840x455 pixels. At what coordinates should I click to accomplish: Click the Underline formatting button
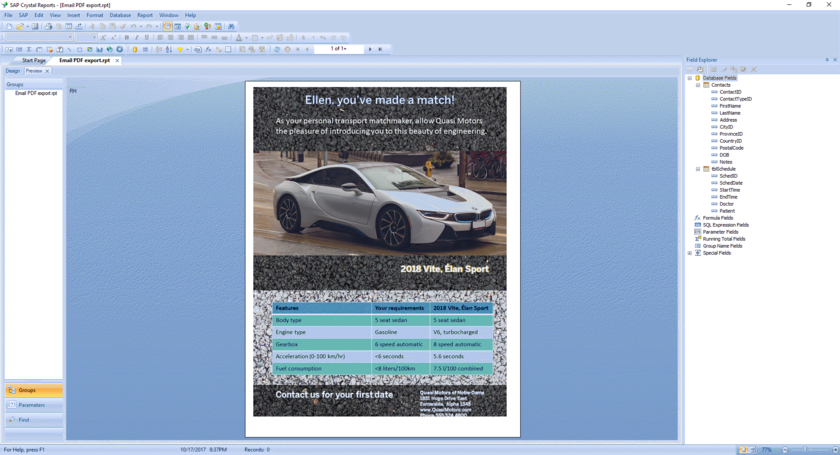pos(147,38)
